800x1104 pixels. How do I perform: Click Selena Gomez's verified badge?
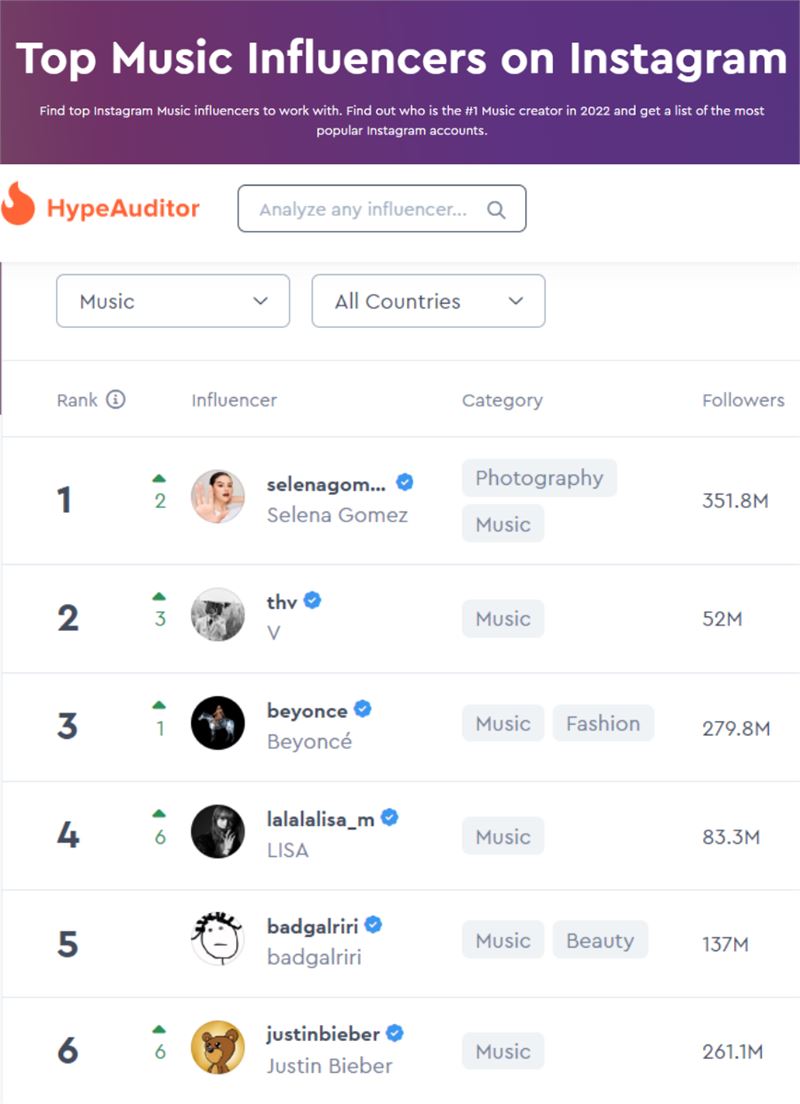(x=404, y=482)
